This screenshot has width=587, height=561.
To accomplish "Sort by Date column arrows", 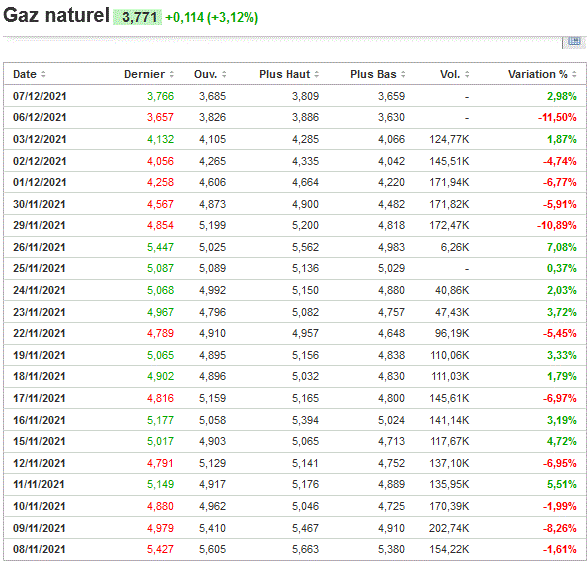I will (43, 74).
